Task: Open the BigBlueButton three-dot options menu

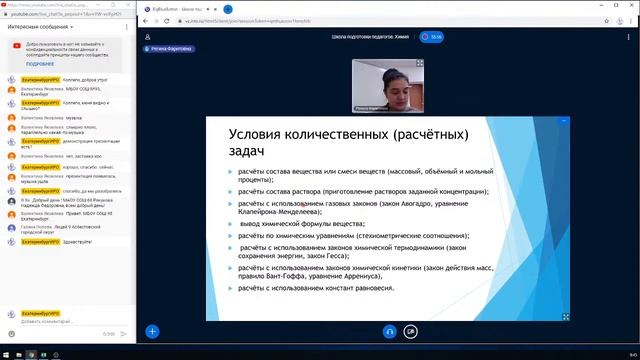Action: tap(628, 37)
